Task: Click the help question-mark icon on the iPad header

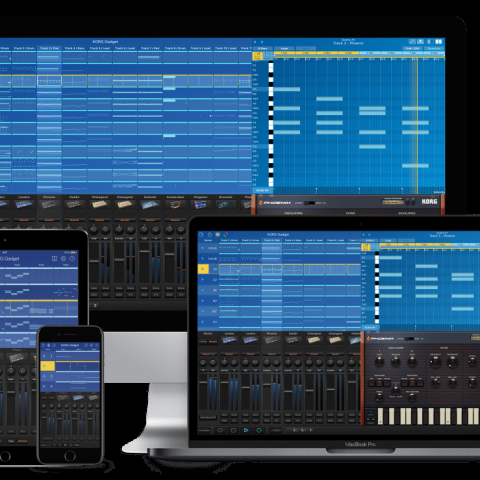Action: (72, 259)
